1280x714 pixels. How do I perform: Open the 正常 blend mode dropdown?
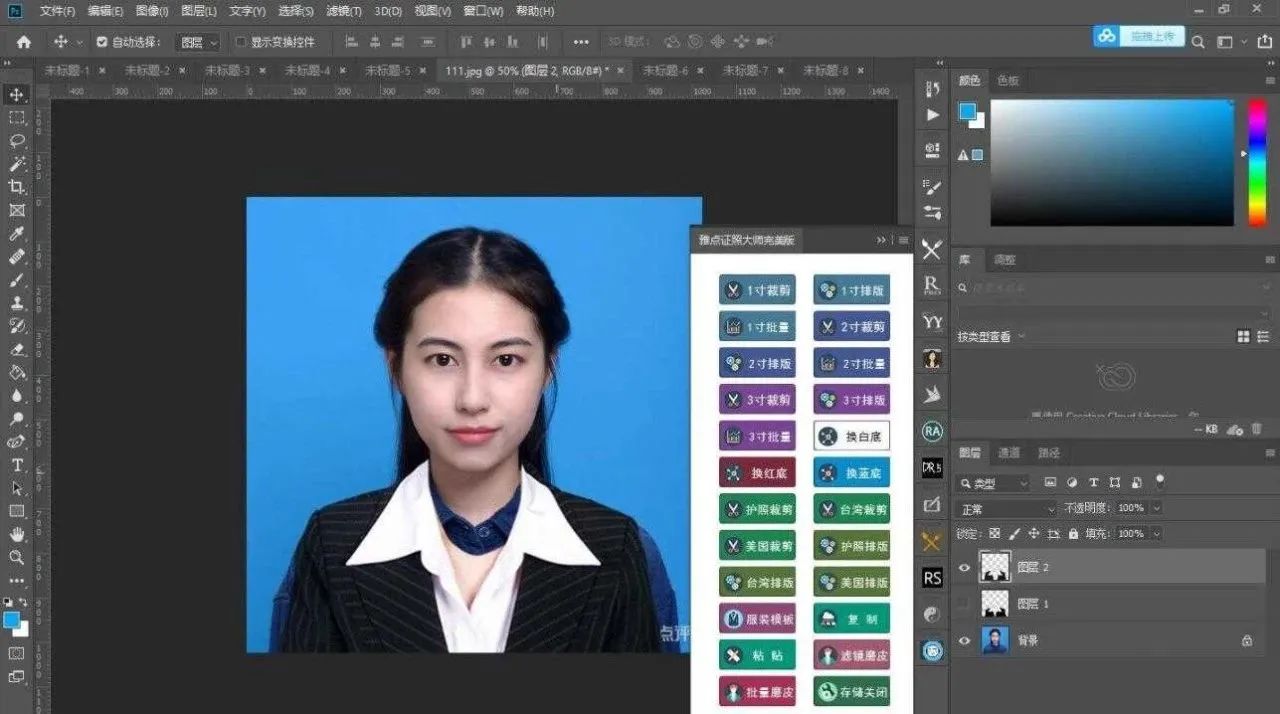1006,508
